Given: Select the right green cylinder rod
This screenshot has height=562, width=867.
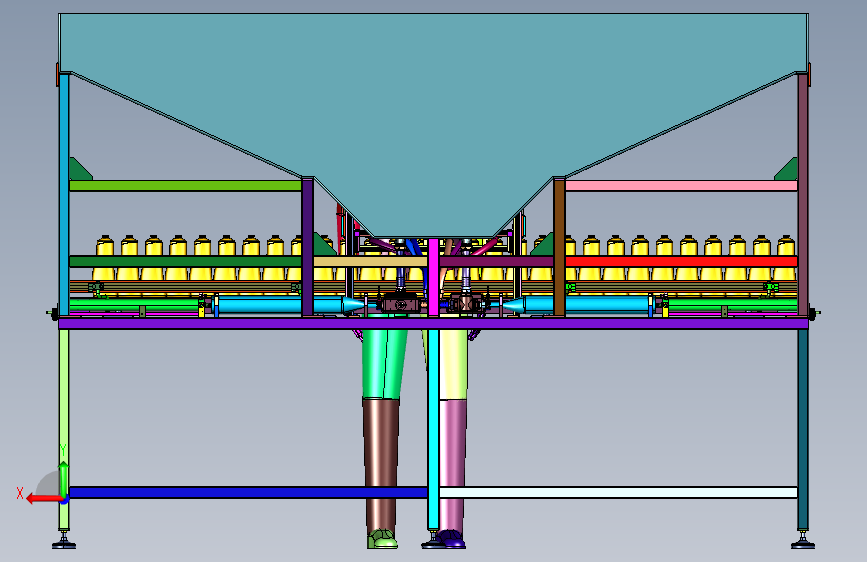Looking at the screenshot, I should 732,304.
